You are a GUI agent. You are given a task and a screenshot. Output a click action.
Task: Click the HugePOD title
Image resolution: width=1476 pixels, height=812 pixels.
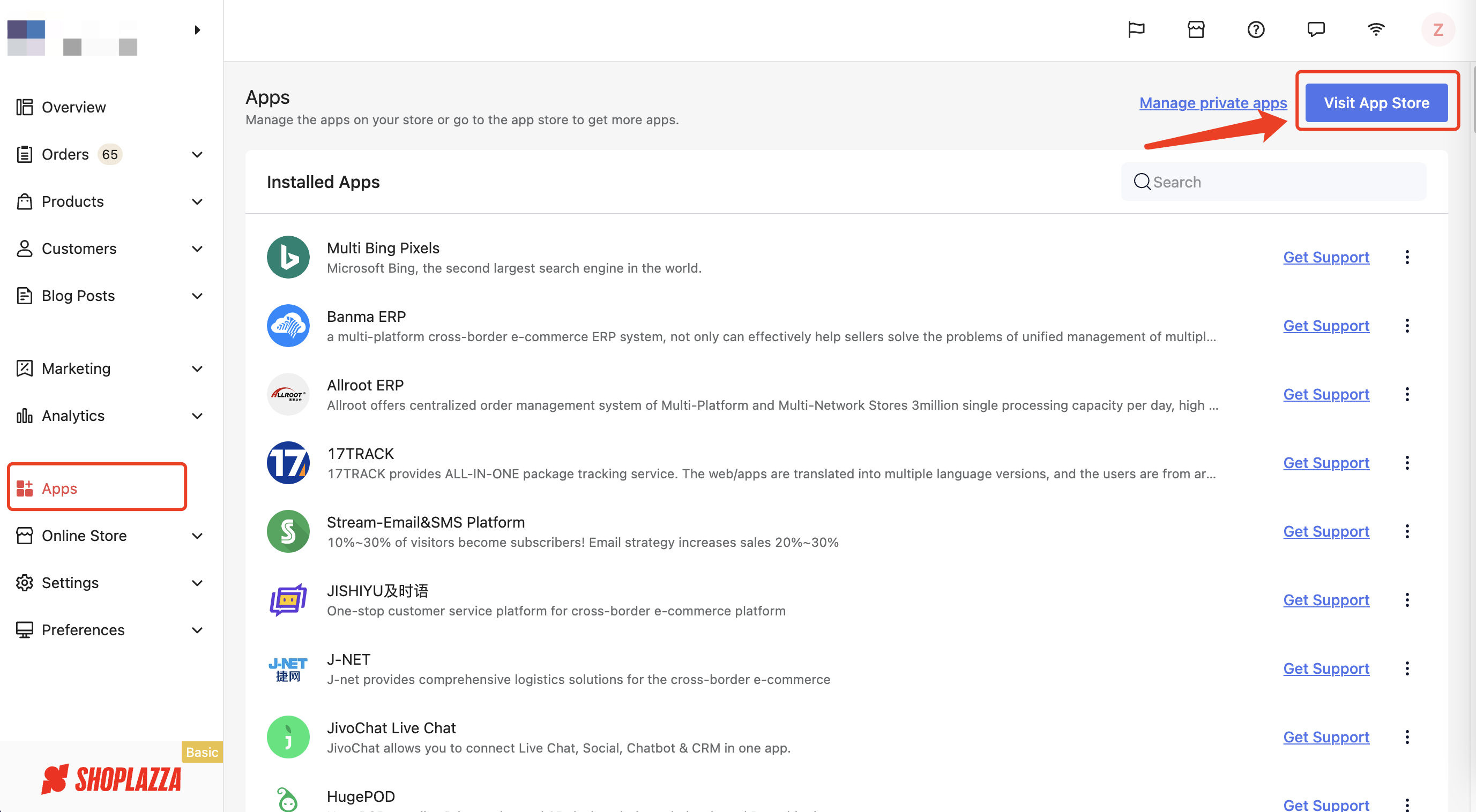pyautogui.click(x=360, y=796)
